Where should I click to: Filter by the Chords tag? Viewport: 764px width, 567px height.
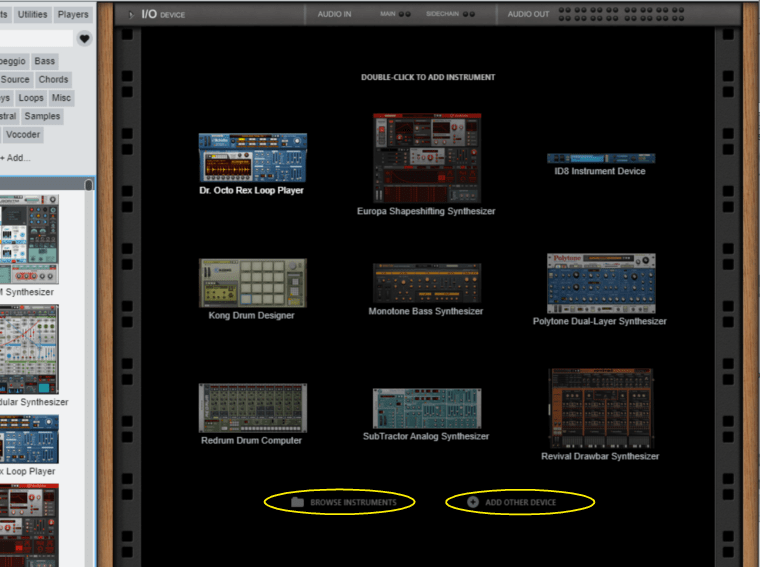click(54, 79)
